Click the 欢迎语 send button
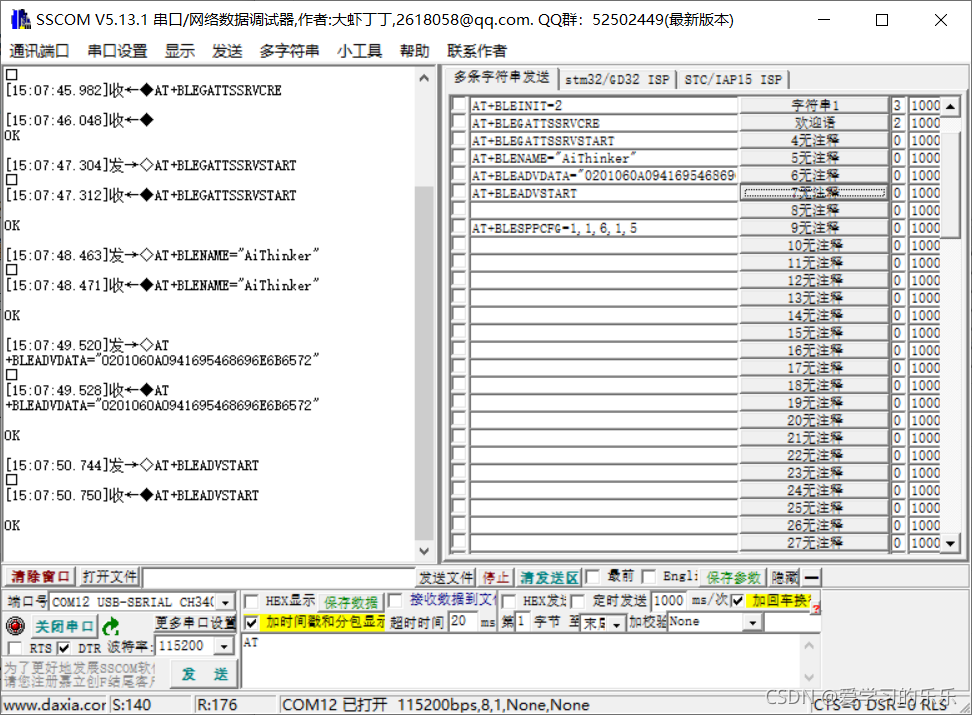The image size is (972, 715). coord(815,122)
